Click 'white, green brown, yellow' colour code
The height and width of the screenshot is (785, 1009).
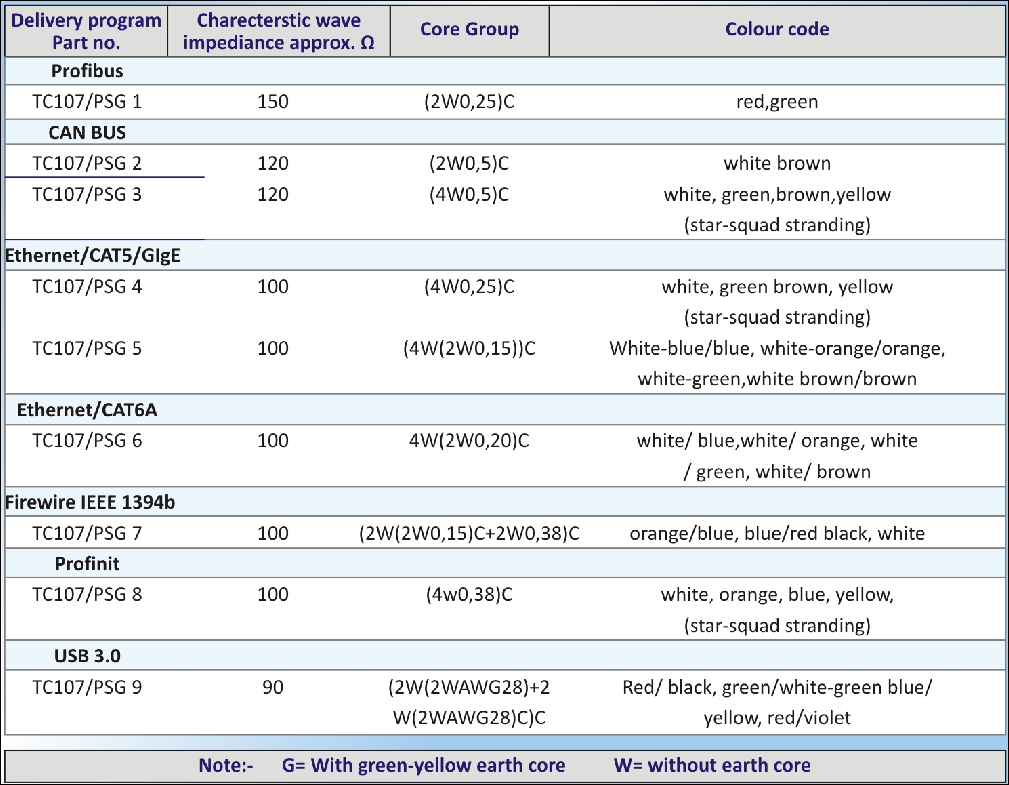click(x=777, y=287)
